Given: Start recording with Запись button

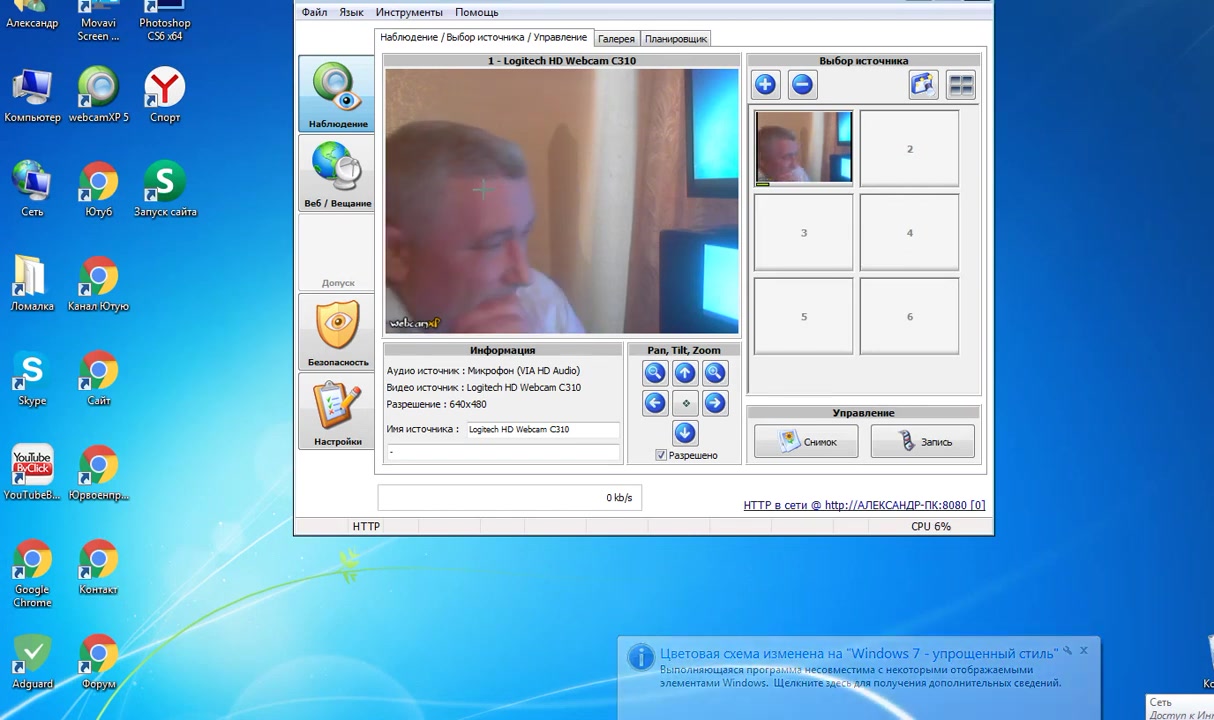Looking at the screenshot, I should [x=922, y=442].
